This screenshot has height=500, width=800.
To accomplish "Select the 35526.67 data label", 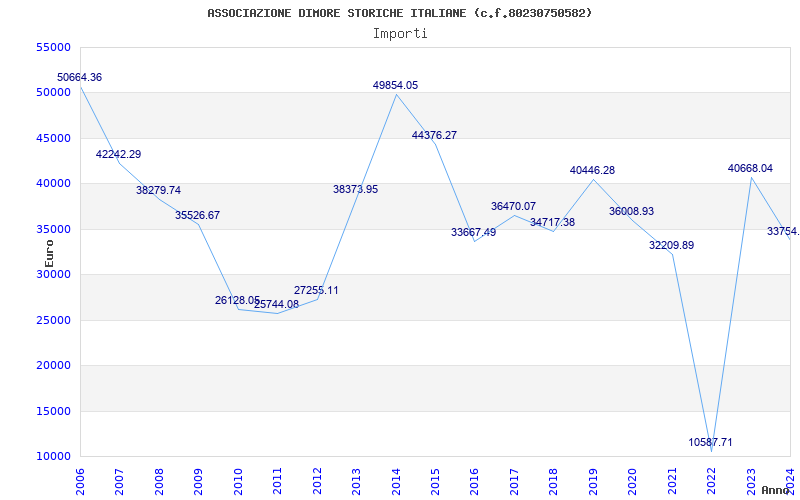I will tap(197, 215).
